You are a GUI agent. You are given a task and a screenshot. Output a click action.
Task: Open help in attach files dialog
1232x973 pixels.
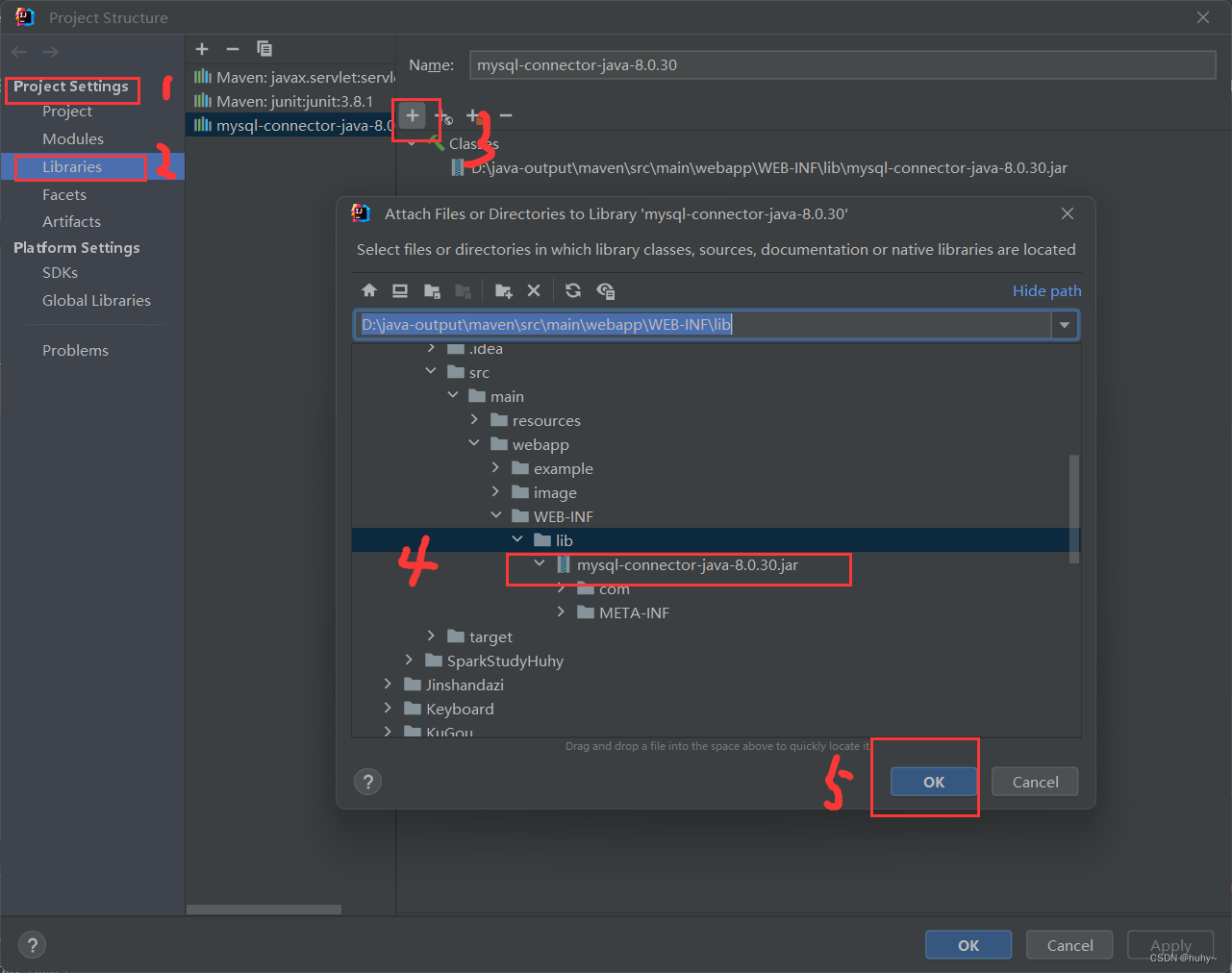tap(368, 782)
